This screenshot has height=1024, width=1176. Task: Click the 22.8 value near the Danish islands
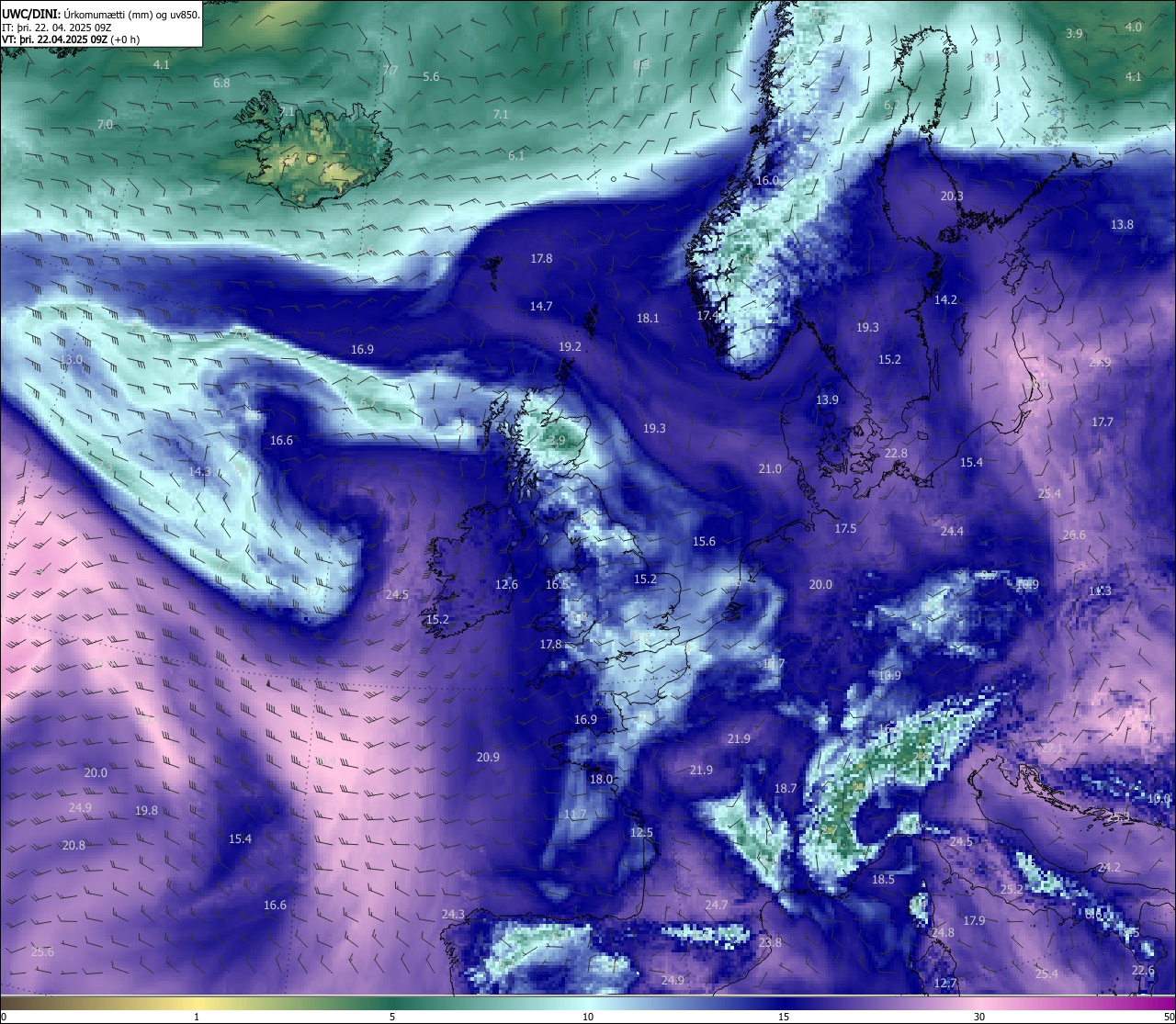[x=896, y=454]
